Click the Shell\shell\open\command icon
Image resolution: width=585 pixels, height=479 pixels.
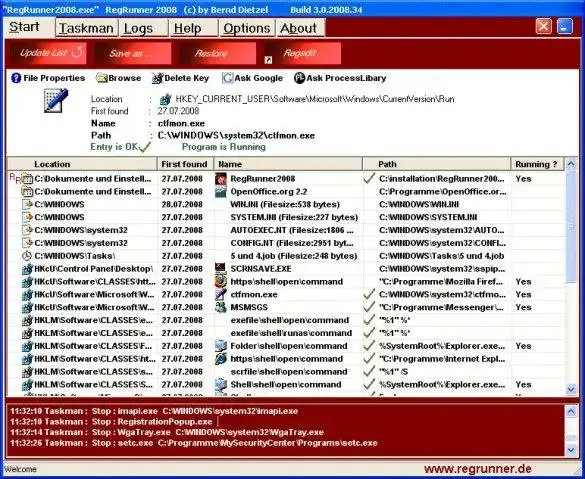pos(221,385)
